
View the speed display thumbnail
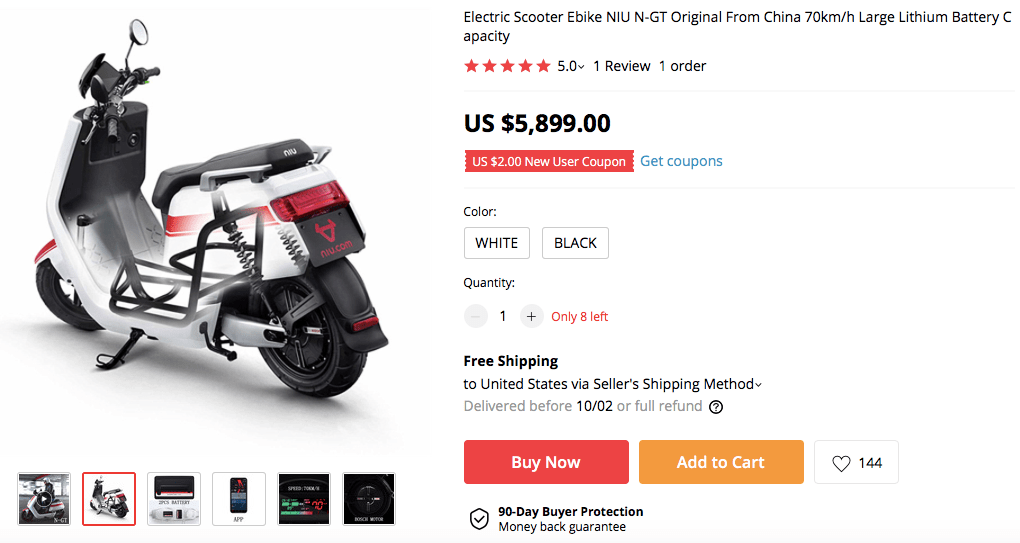pos(304,498)
